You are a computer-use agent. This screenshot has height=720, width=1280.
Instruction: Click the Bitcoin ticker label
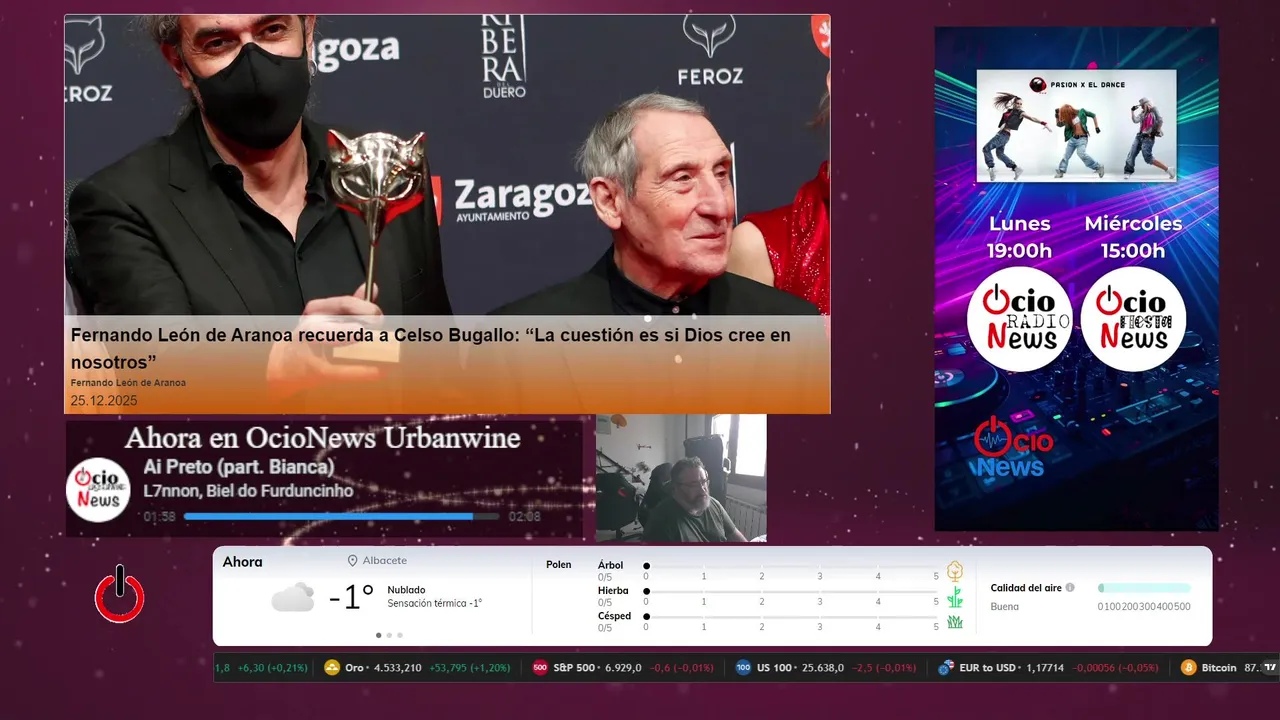pyautogui.click(x=1219, y=667)
